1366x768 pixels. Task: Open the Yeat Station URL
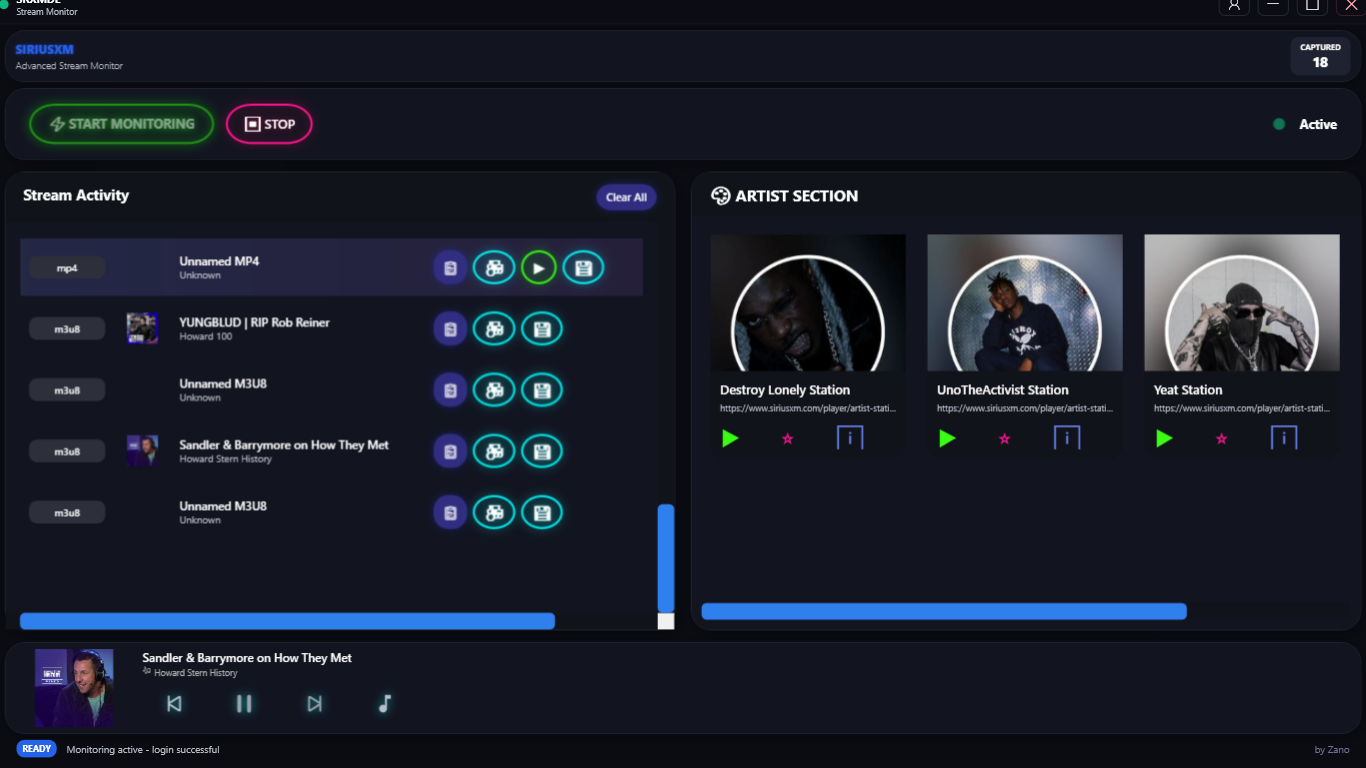1242,408
